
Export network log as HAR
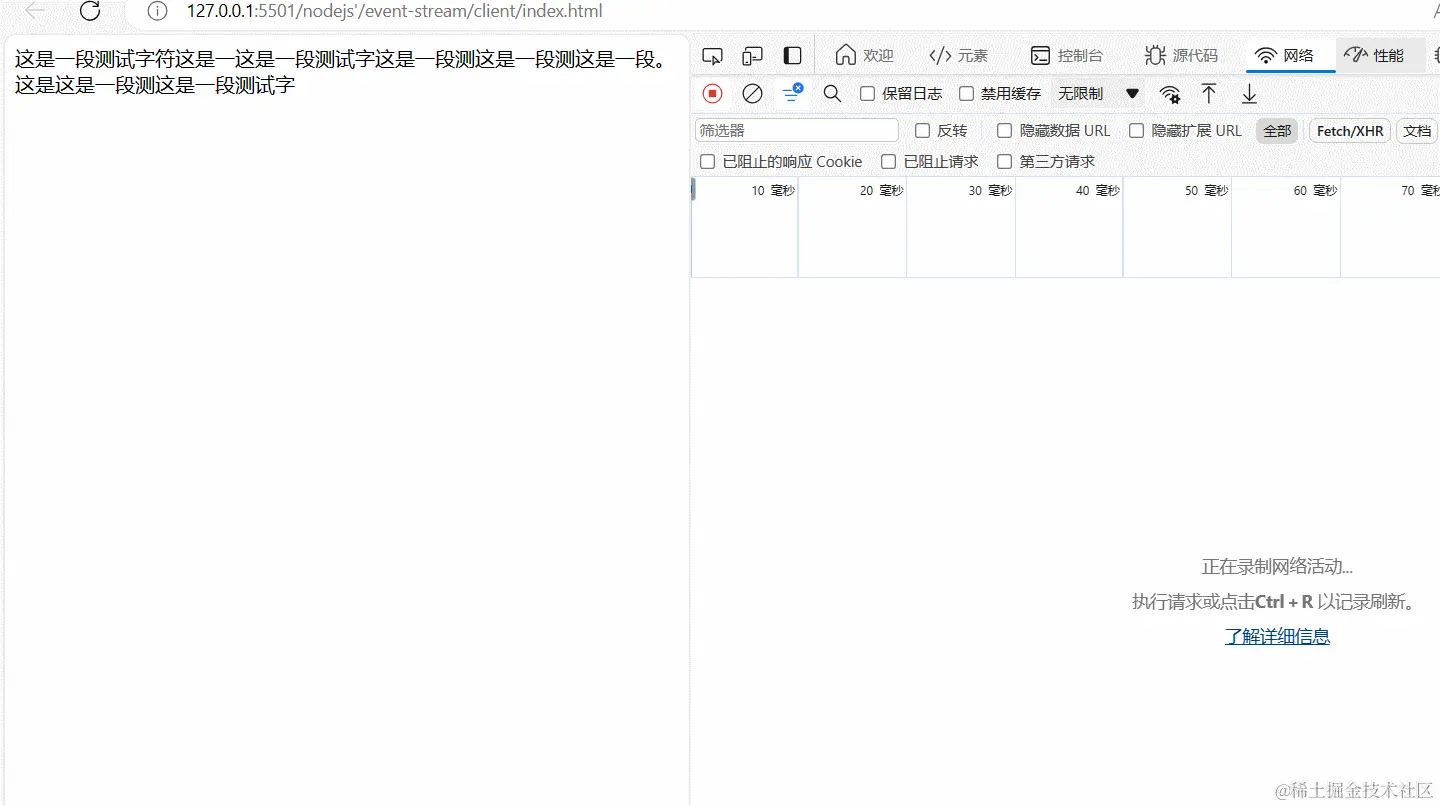[x=1249, y=93]
